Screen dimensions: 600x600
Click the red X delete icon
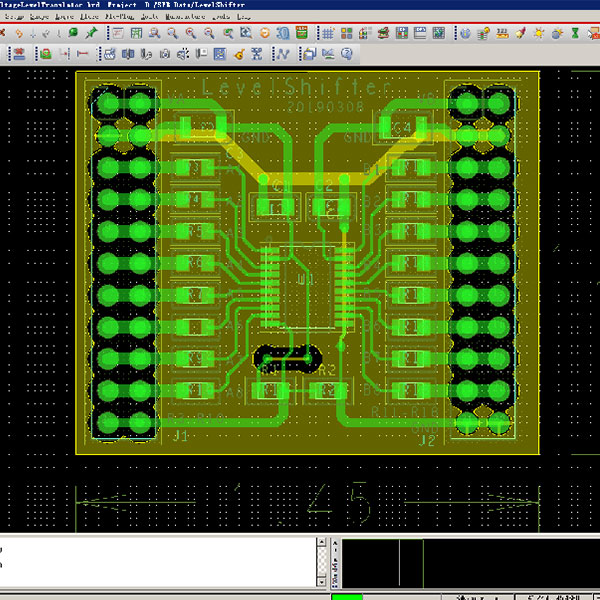[2, 33]
